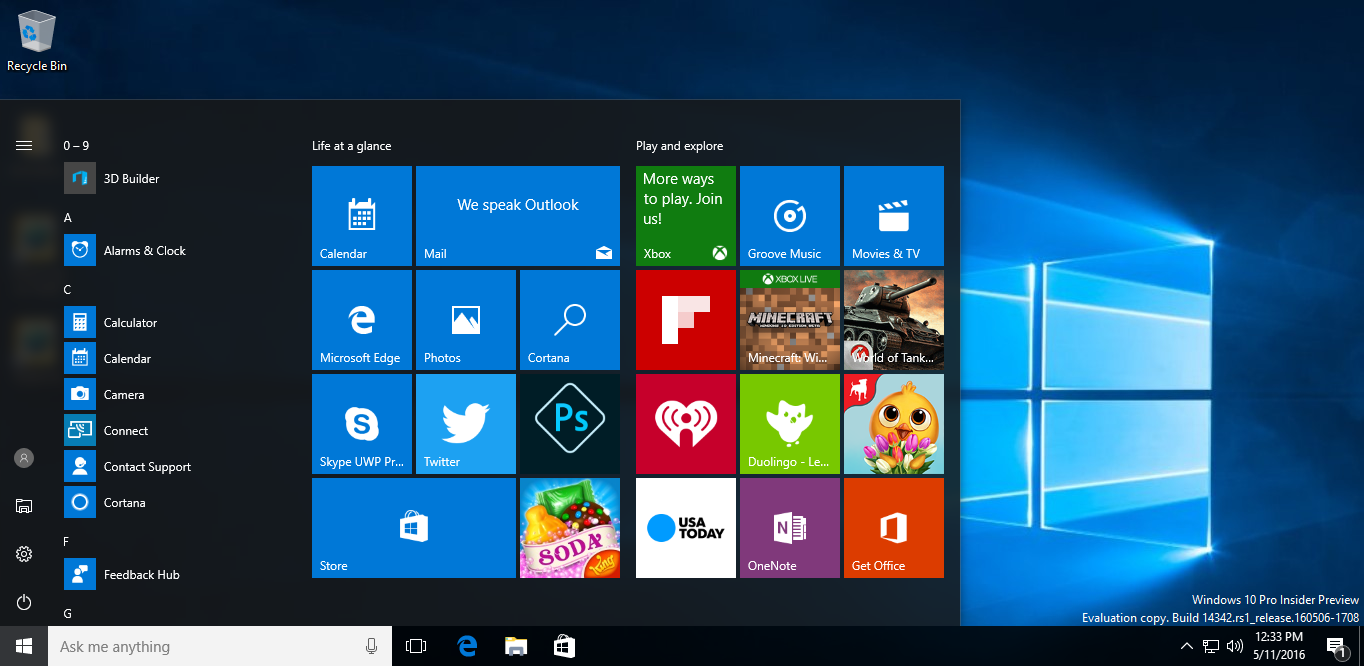Open the Twitter tile

[466, 424]
